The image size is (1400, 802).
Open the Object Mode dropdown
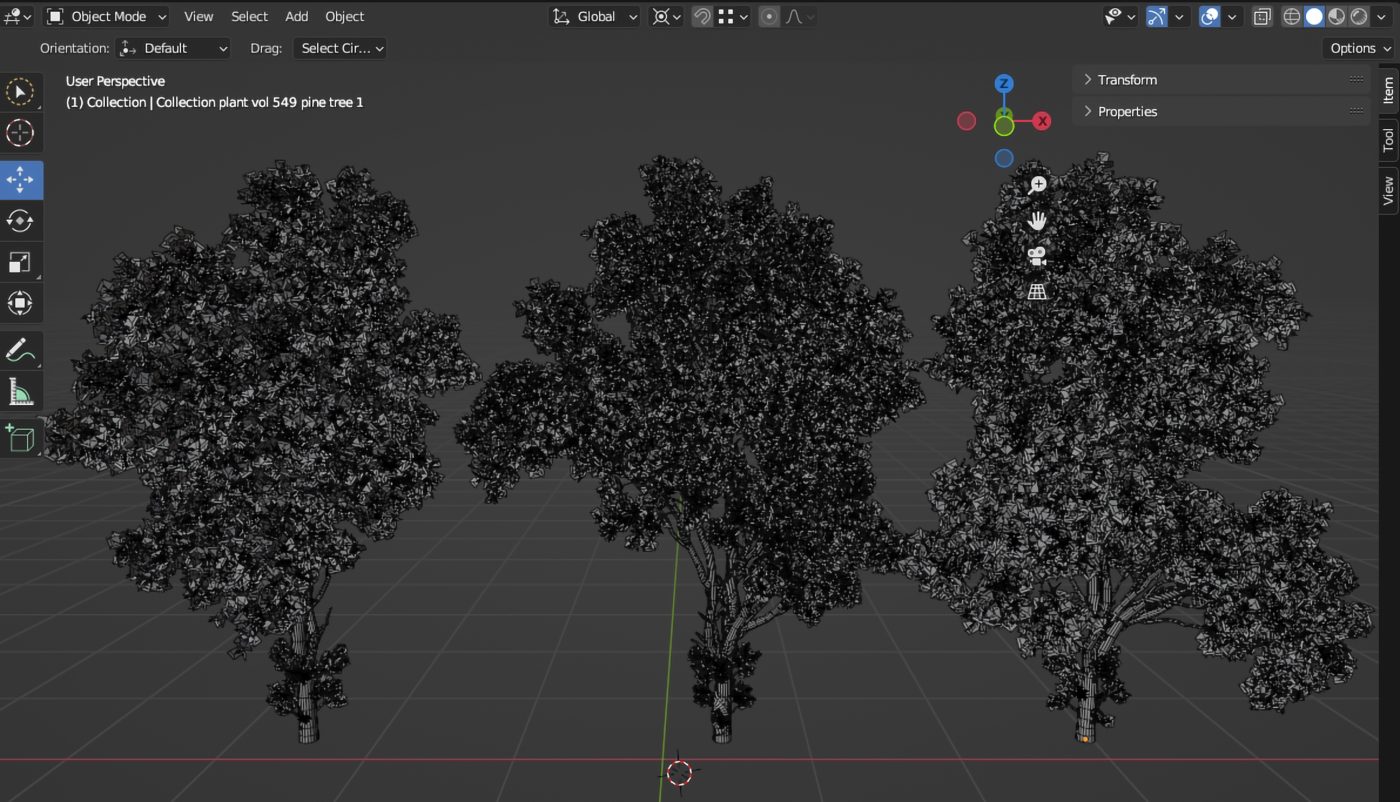(x=106, y=16)
